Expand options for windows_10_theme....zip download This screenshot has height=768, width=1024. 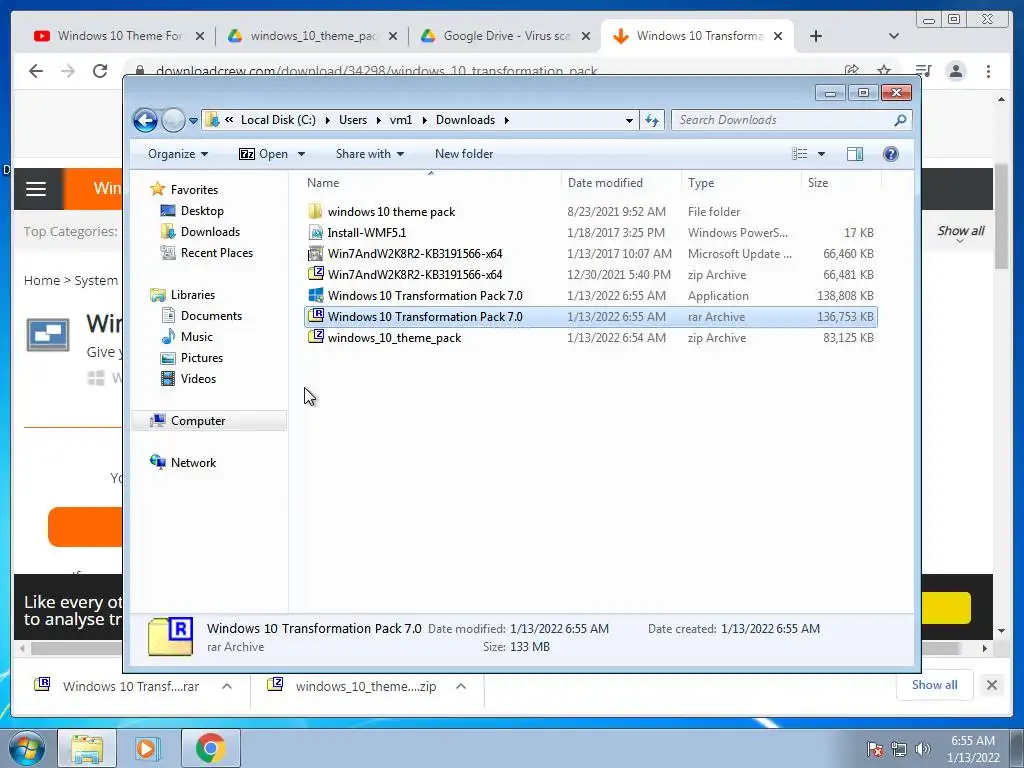click(x=461, y=686)
